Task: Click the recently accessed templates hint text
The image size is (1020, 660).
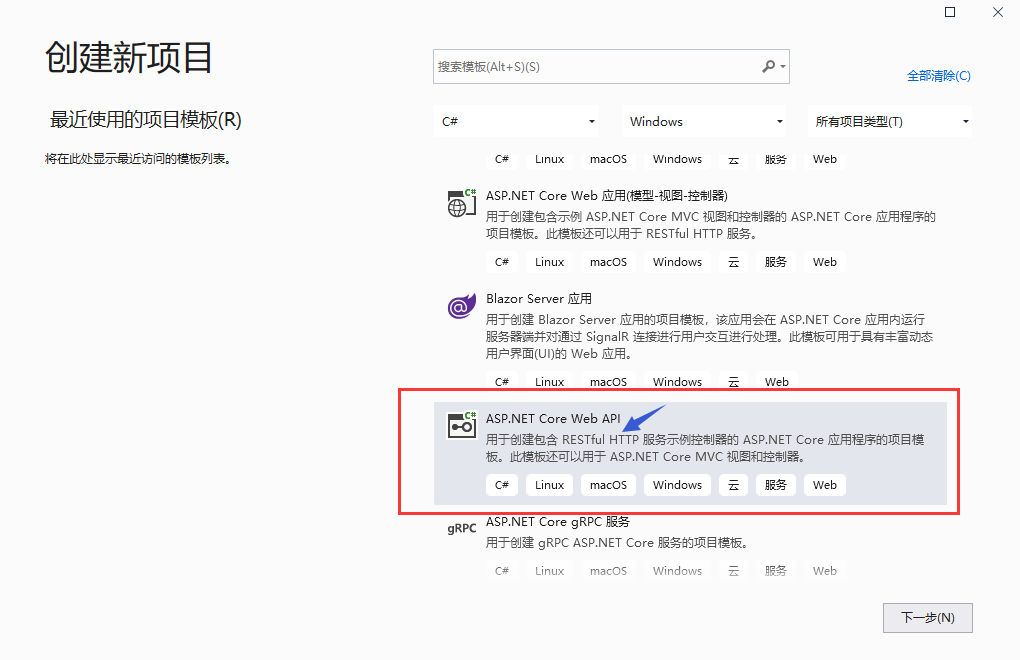Action: click(138, 159)
